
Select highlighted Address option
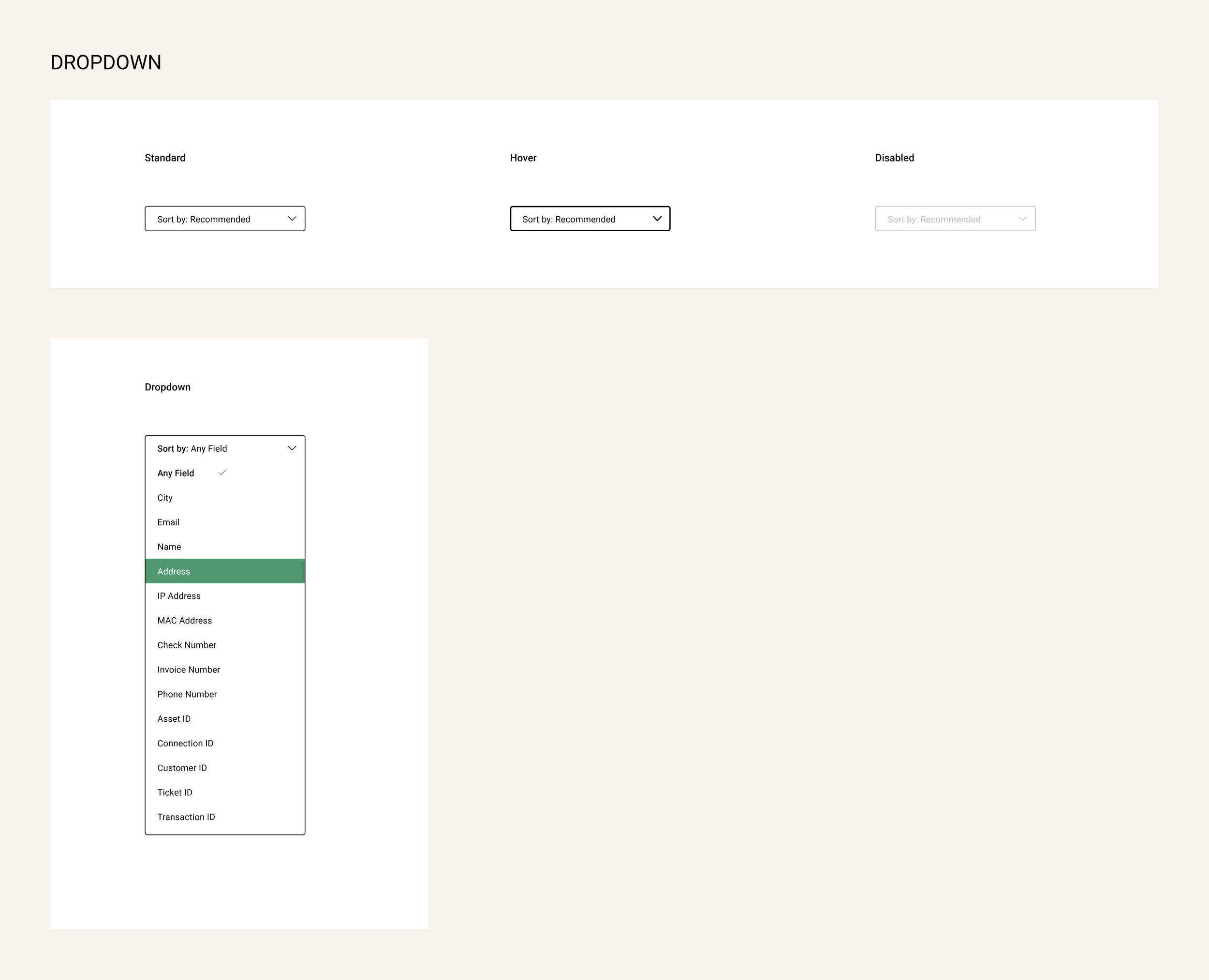click(x=225, y=571)
